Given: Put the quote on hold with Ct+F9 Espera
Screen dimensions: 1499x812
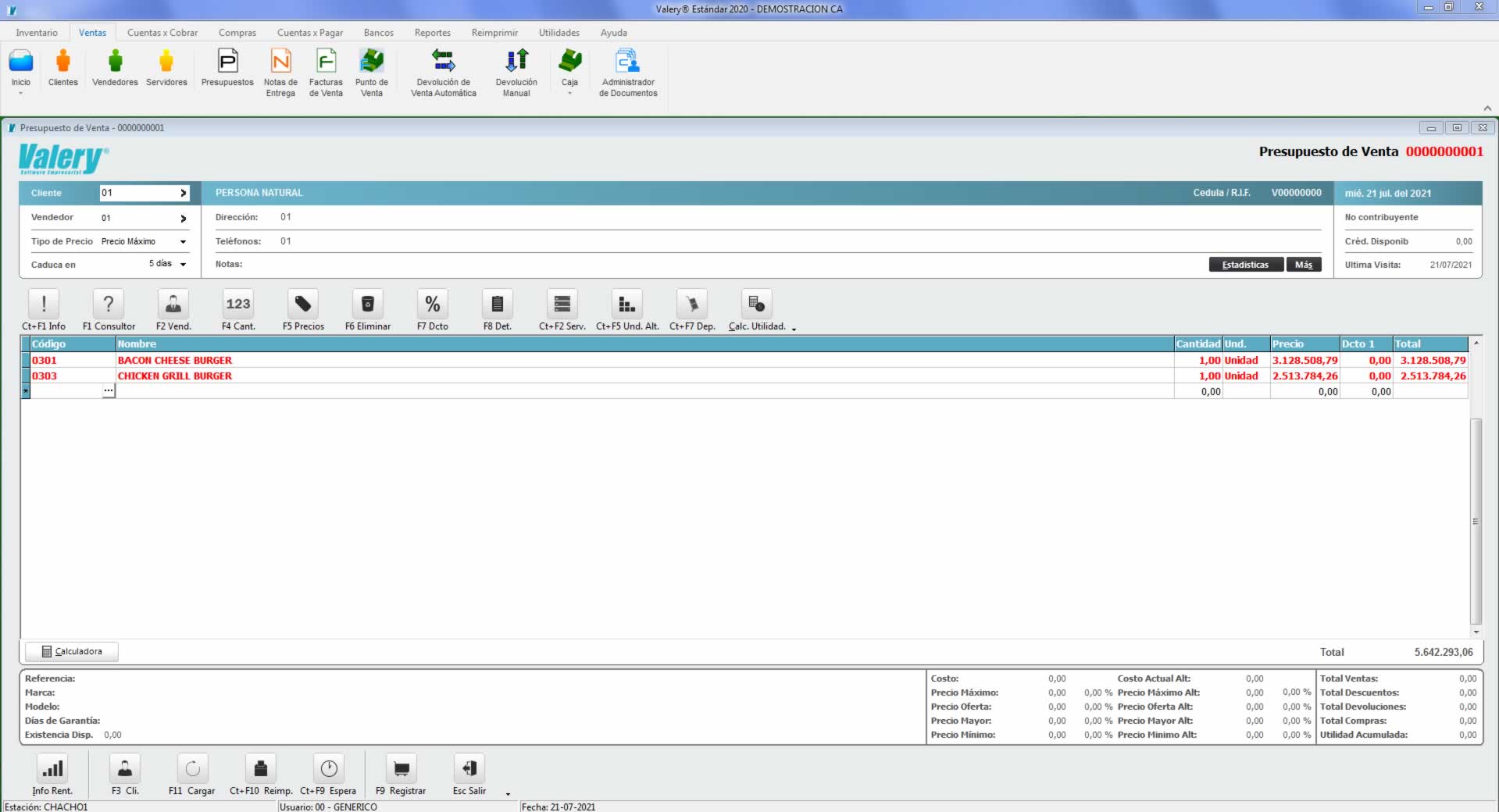Looking at the screenshot, I should point(328,775).
